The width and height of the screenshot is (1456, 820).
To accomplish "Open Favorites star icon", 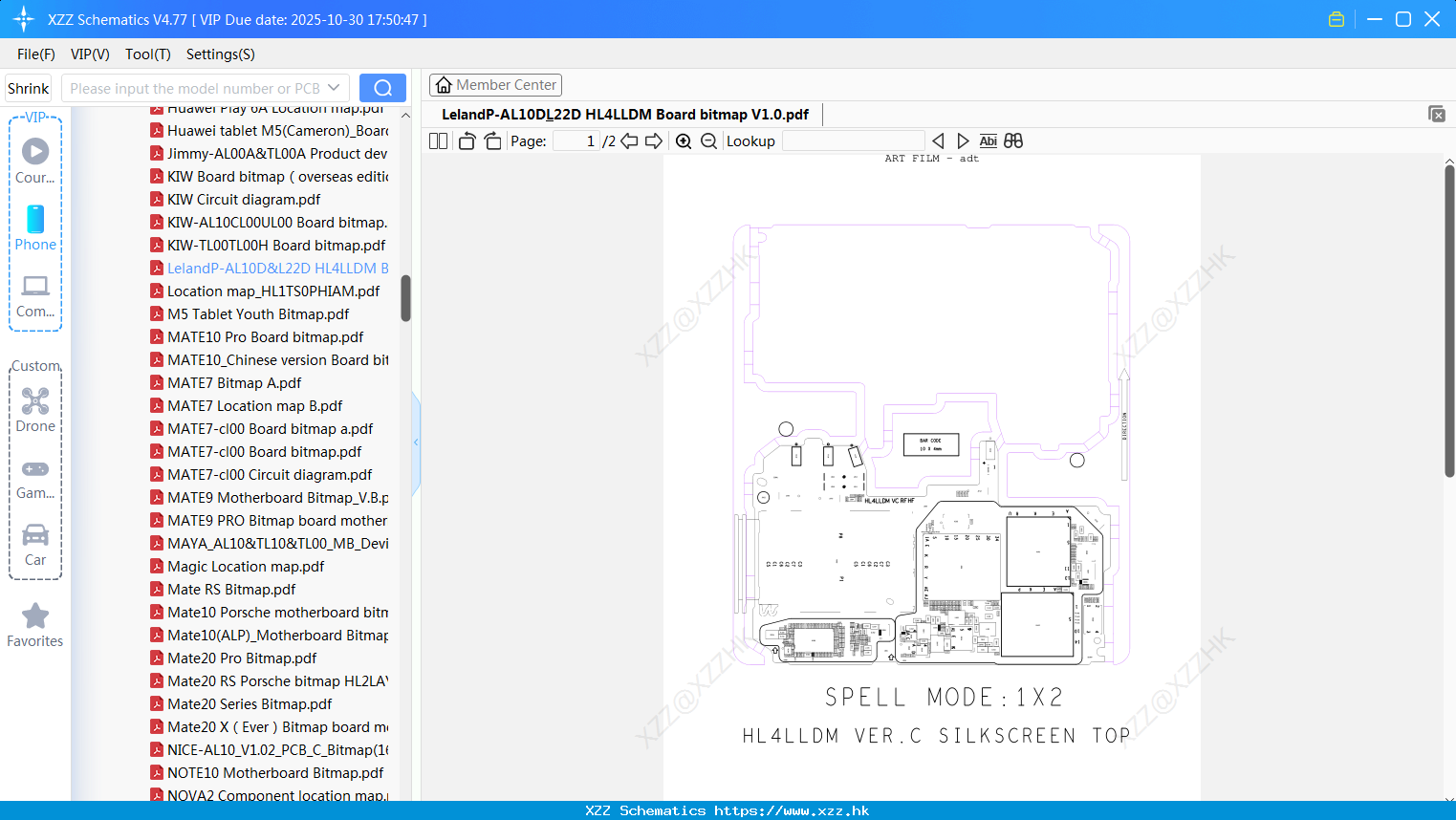I will (35, 615).
